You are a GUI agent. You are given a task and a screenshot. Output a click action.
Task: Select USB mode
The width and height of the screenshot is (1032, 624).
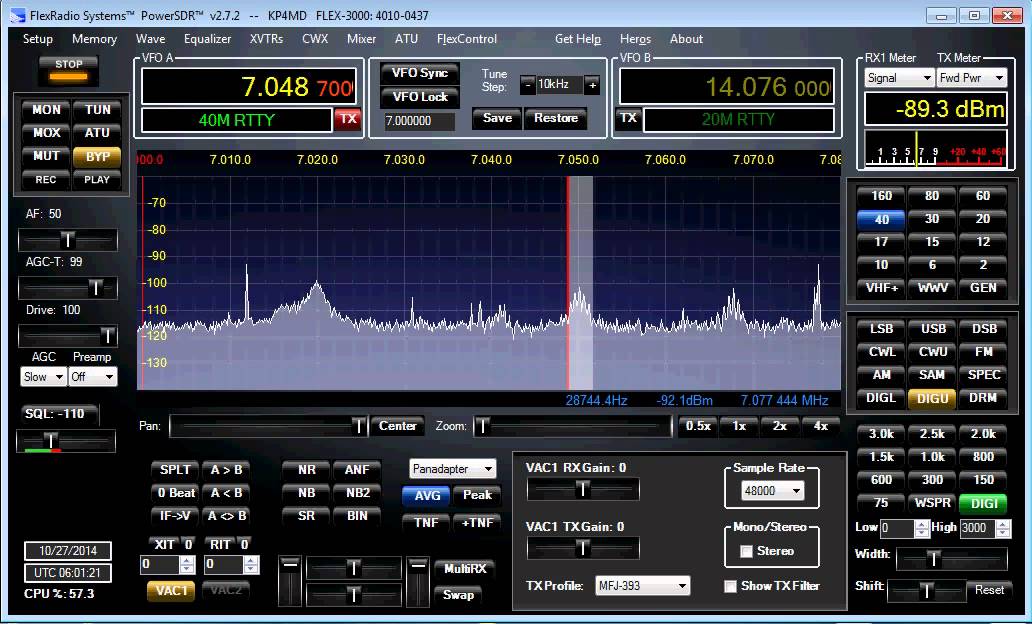coord(932,329)
